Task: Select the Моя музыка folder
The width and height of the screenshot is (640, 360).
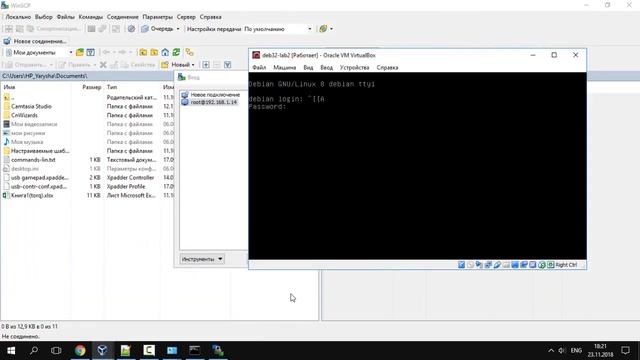Action: (x=27, y=142)
